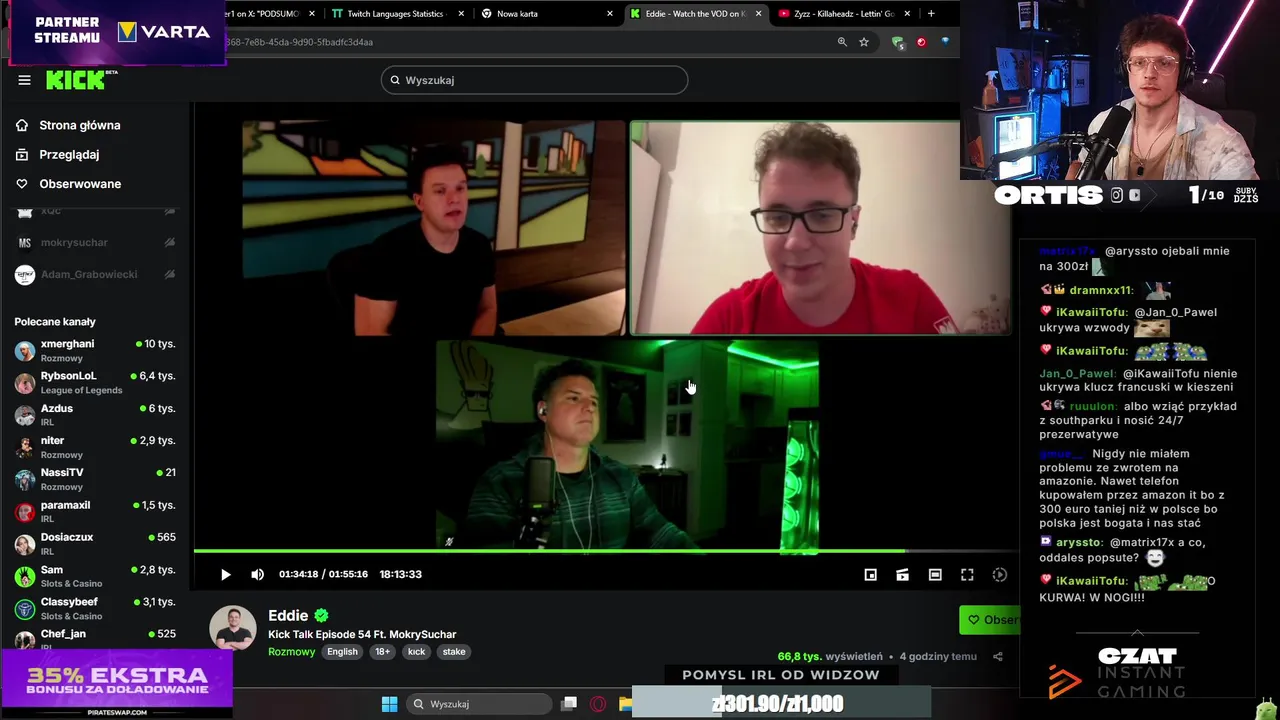The image size is (1280, 720).
Task: Enable picture-in-picture mode icon
Action: coord(870,574)
